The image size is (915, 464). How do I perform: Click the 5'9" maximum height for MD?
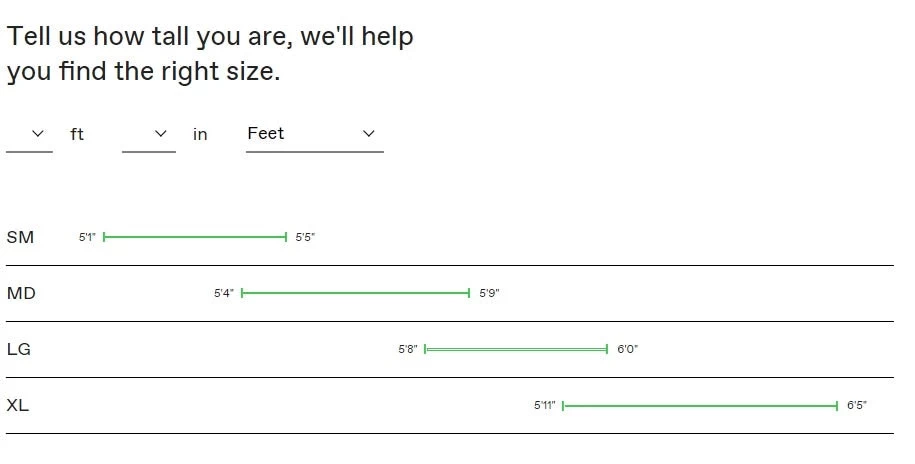click(489, 293)
